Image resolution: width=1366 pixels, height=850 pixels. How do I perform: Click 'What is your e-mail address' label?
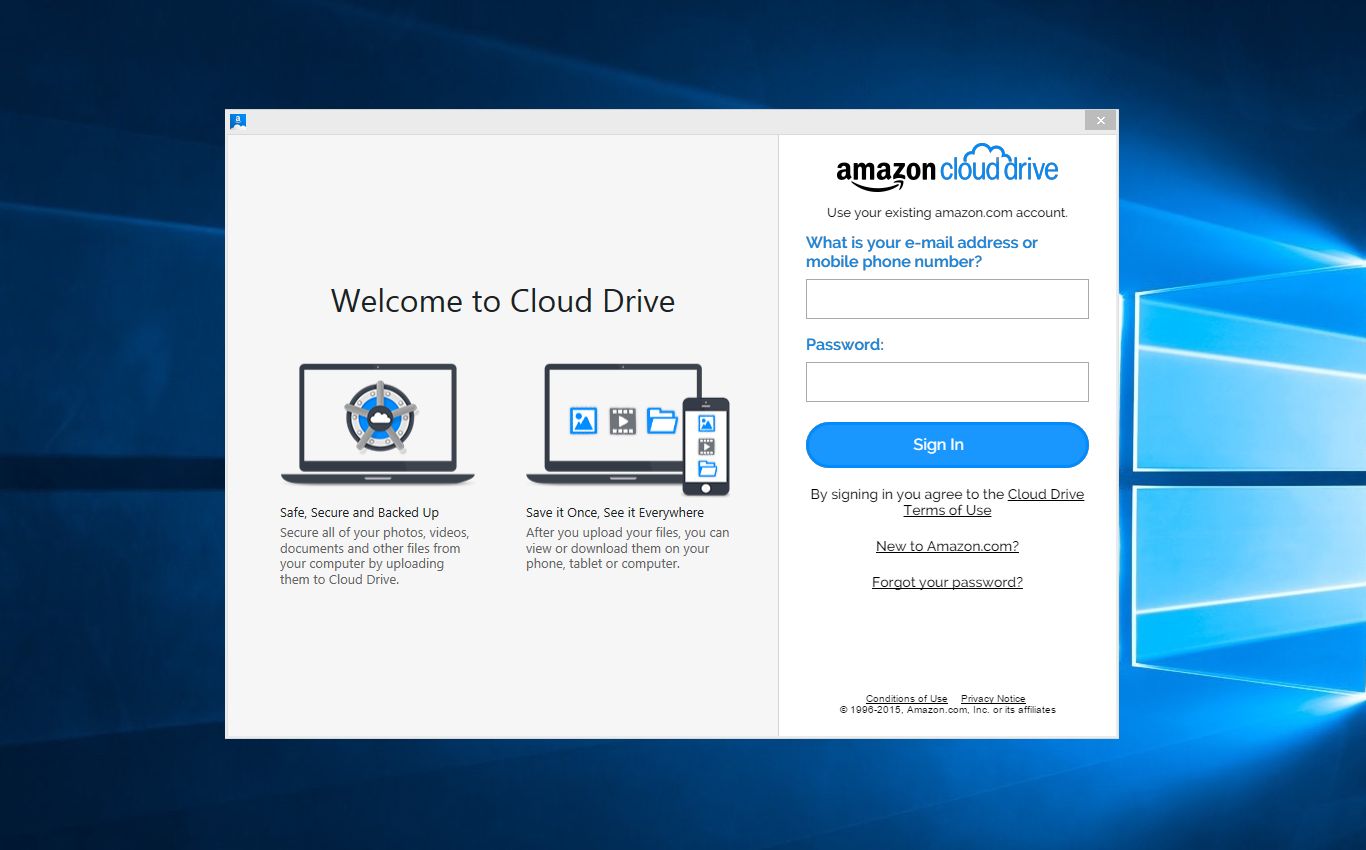click(x=922, y=252)
